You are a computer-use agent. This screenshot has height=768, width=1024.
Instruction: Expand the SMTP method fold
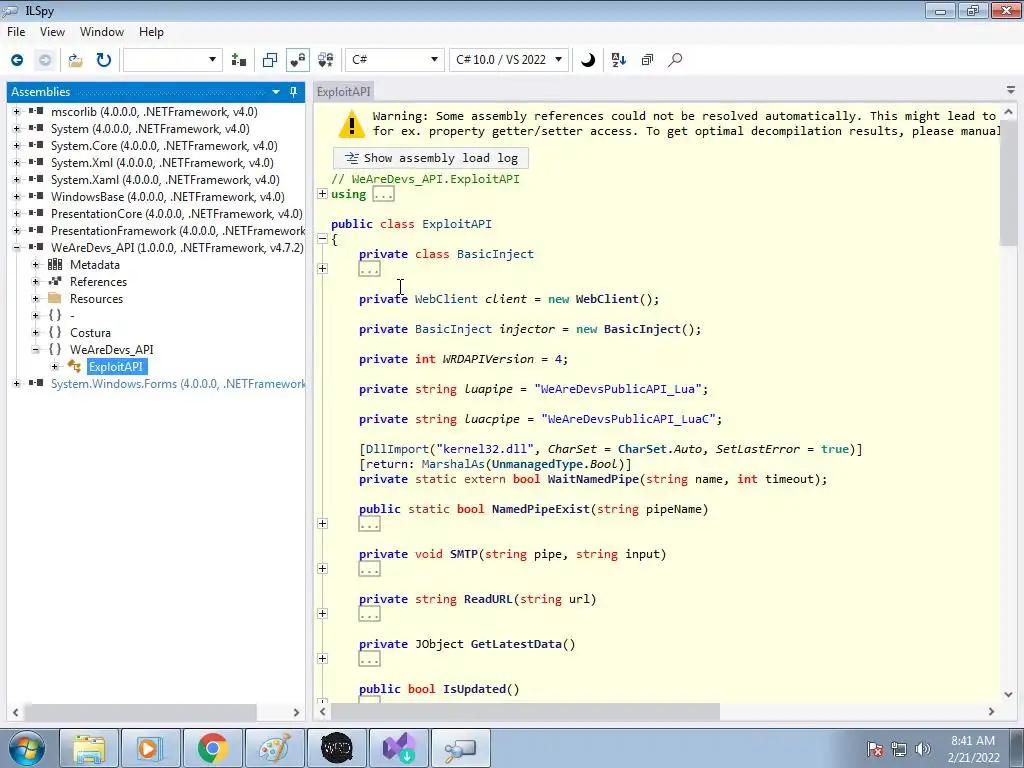pyautogui.click(x=322, y=569)
